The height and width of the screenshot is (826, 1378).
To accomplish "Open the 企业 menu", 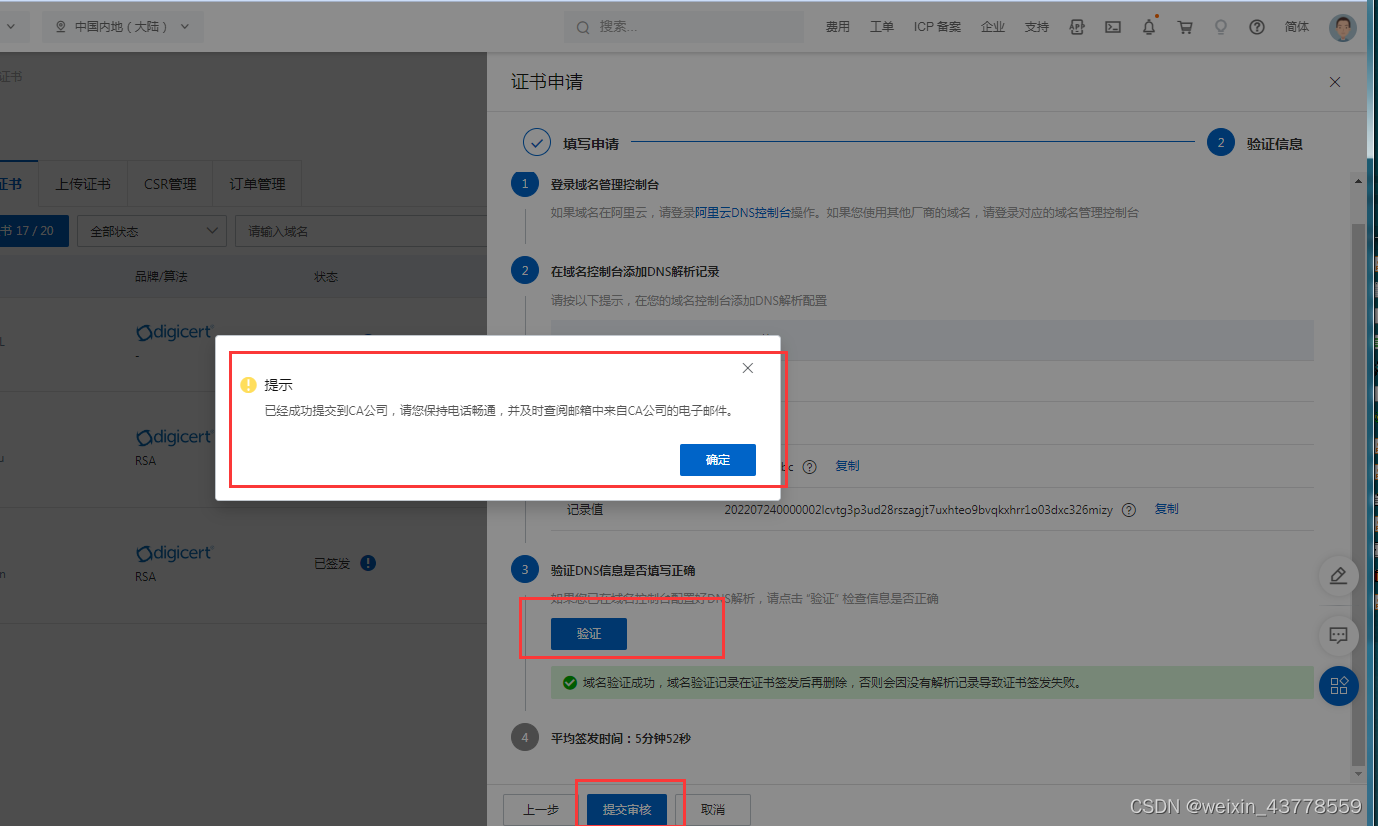I will (x=993, y=27).
